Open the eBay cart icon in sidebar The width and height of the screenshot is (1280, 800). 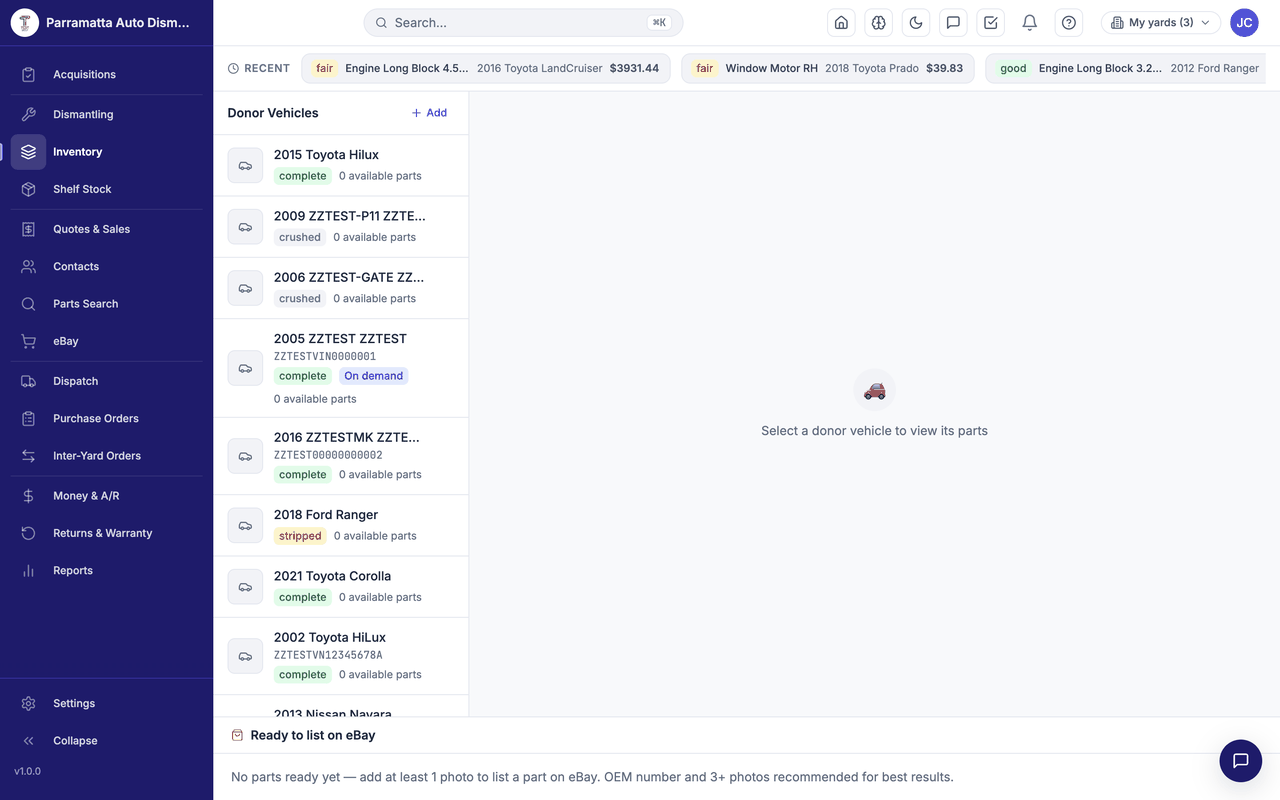click(28, 341)
